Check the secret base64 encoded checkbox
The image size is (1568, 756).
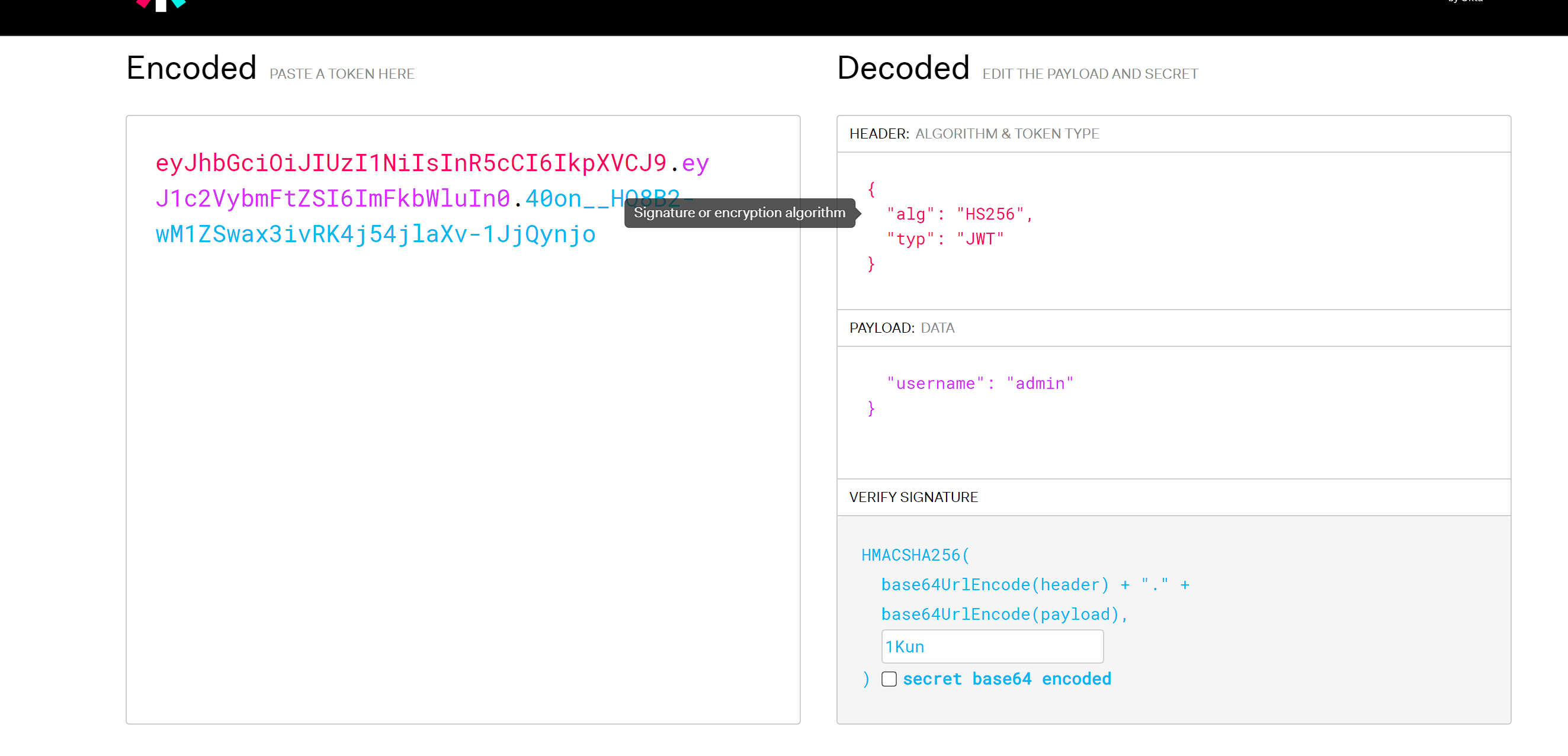889,679
